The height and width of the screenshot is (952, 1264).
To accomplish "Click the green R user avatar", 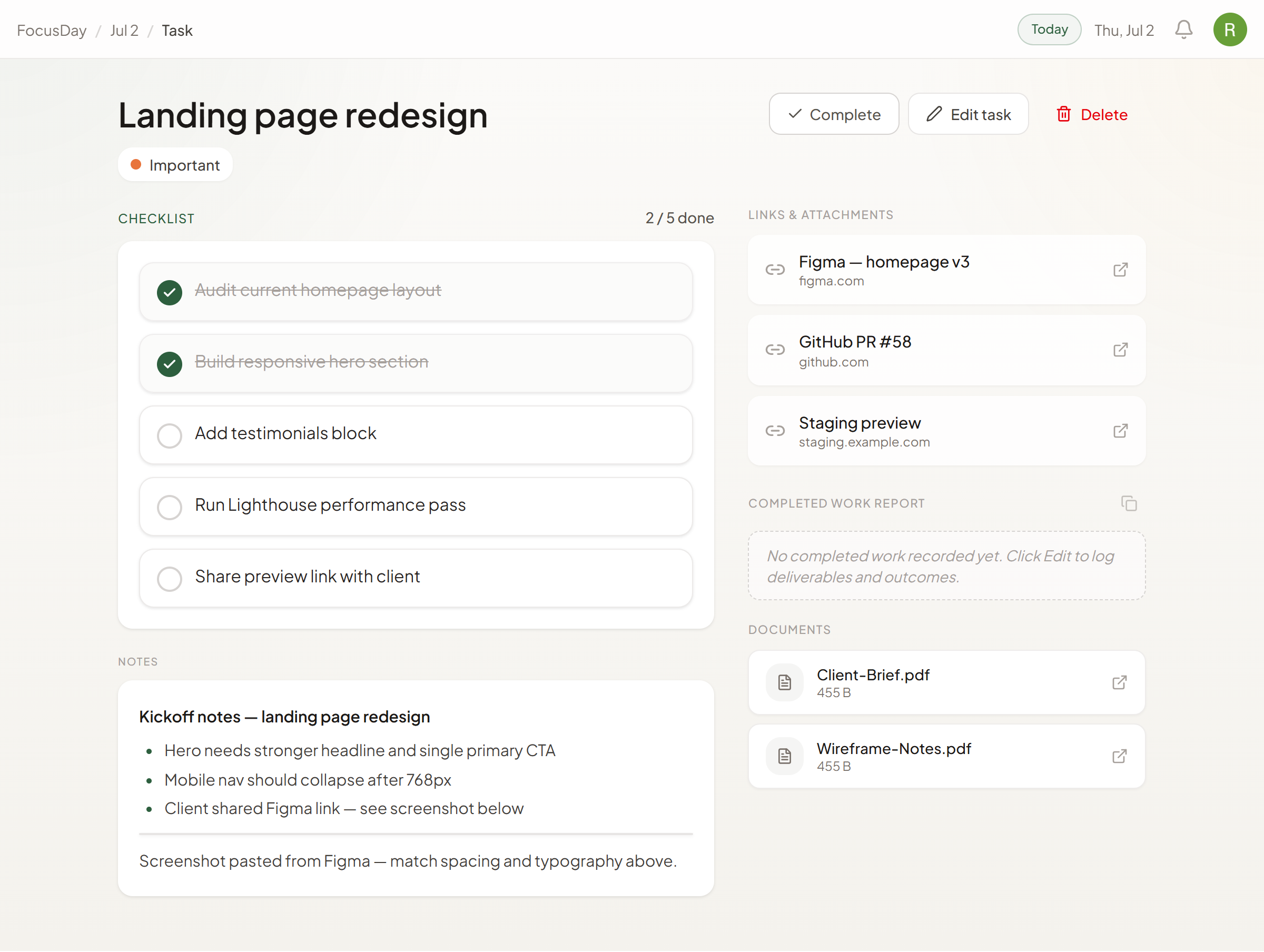I will coord(1230,29).
